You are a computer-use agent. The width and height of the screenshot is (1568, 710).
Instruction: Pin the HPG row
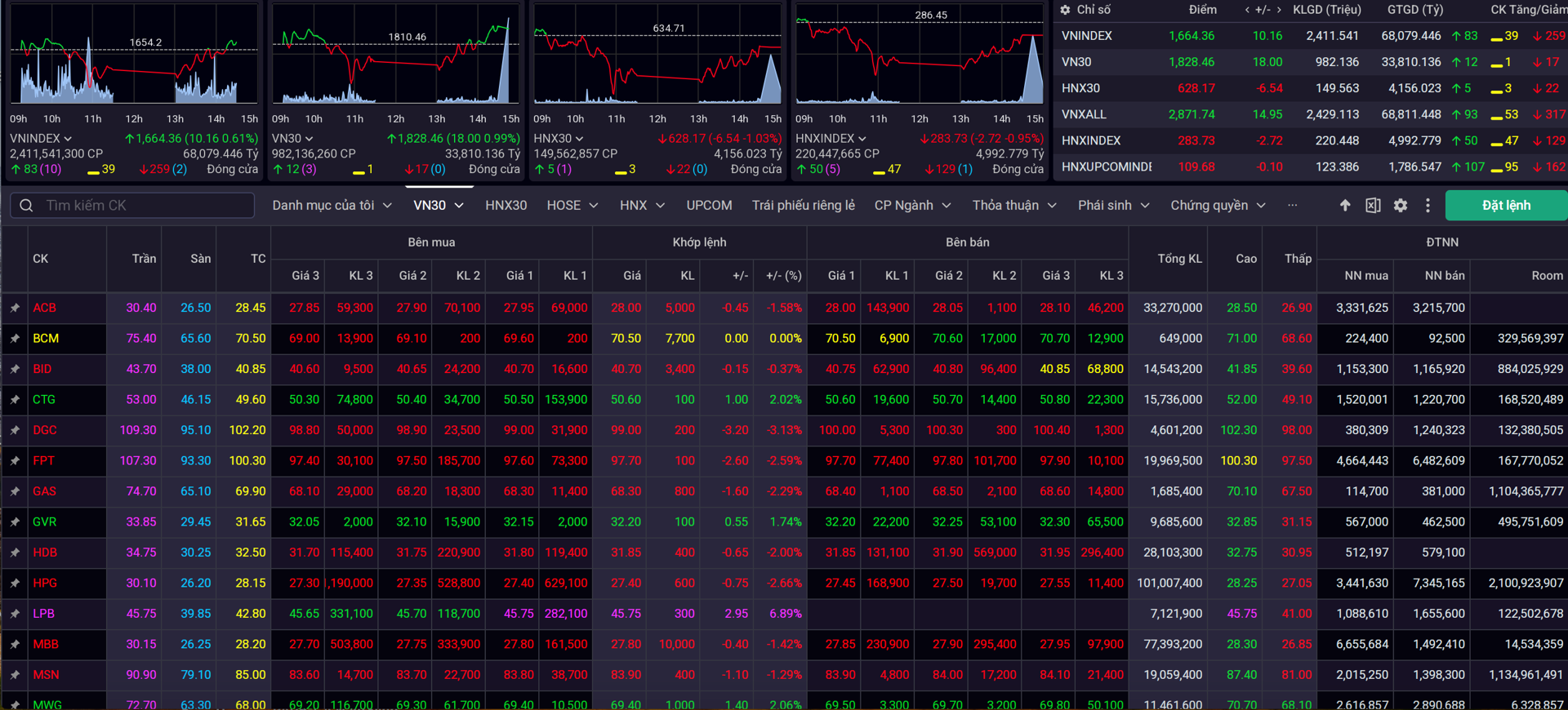(x=15, y=584)
